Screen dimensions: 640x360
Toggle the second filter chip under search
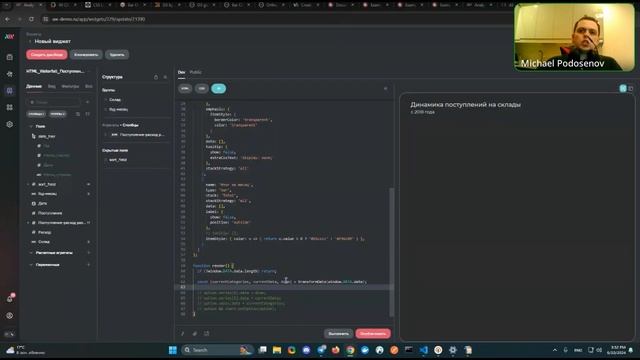point(58,114)
